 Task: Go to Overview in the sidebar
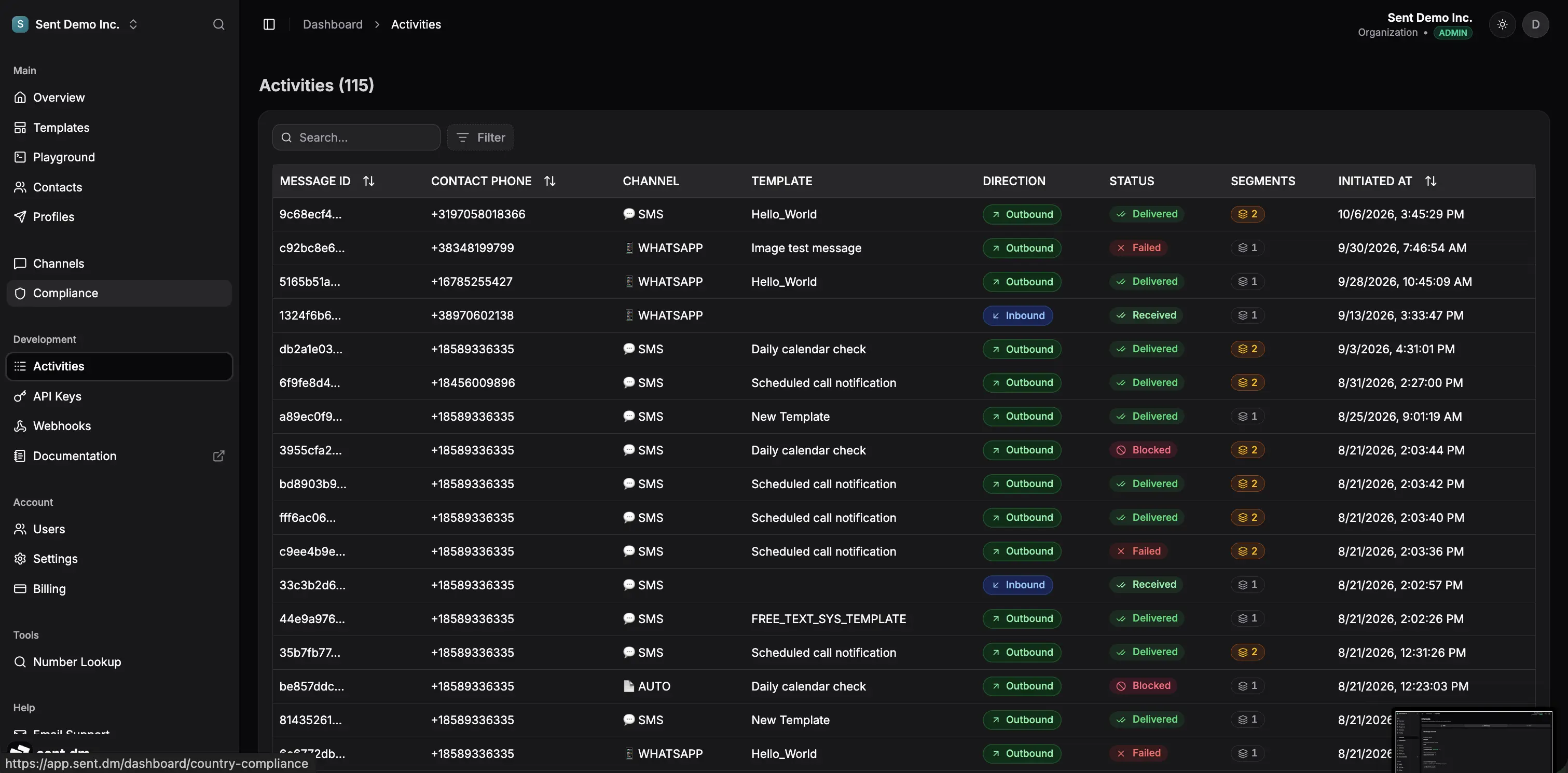[x=119, y=98]
